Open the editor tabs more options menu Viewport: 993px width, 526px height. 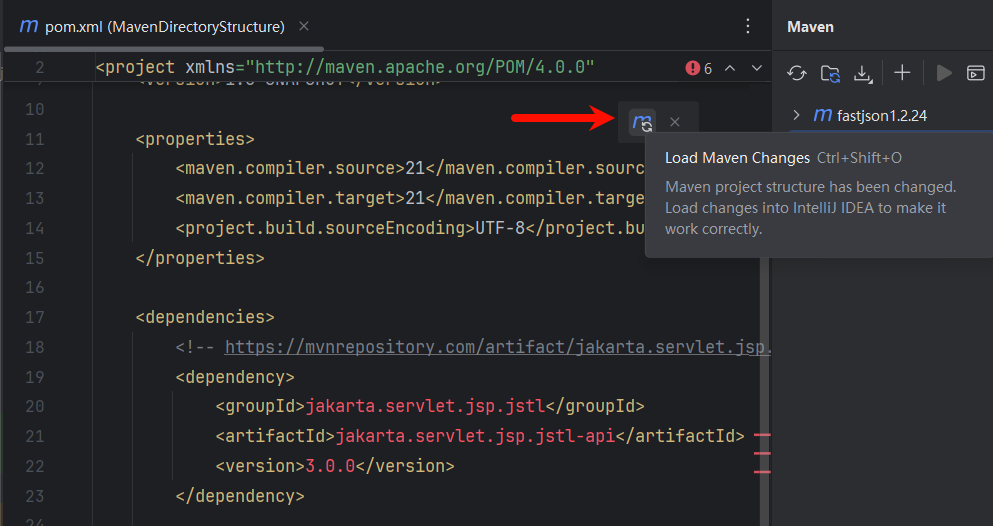point(748,26)
